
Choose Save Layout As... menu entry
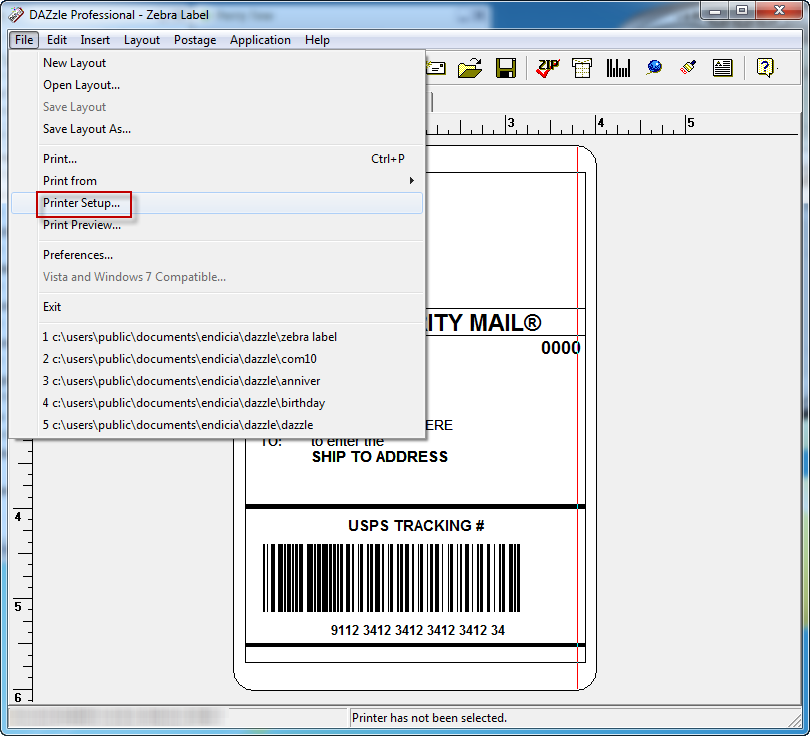click(x=217, y=129)
